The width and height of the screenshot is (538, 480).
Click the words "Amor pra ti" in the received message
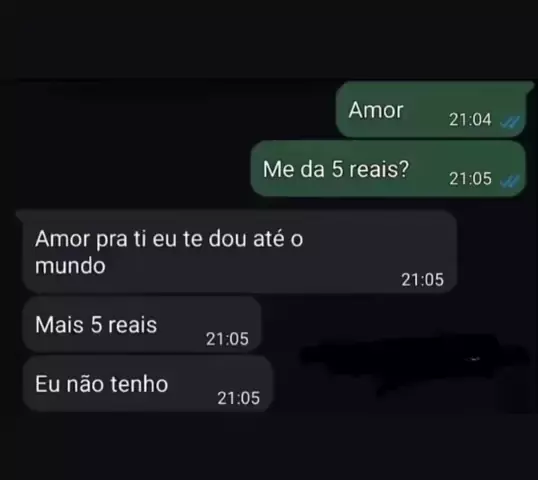91,239
